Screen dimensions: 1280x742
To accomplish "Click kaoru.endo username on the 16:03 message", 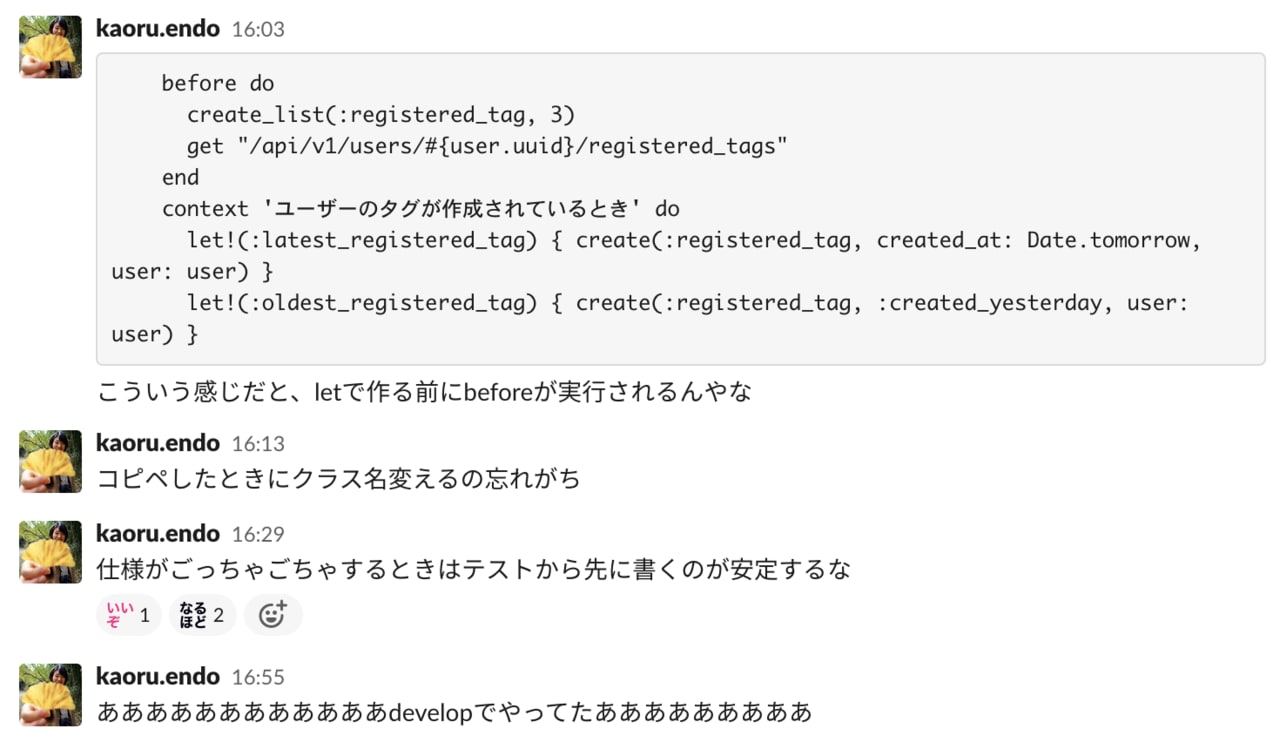I will click(x=157, y=29).
